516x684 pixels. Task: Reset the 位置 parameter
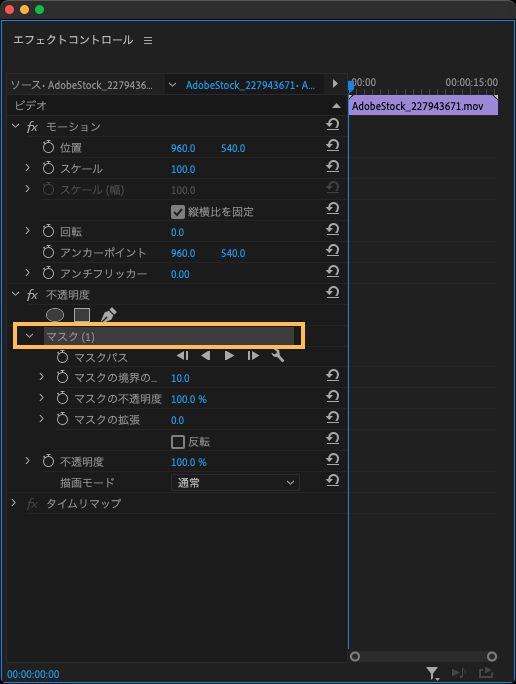(333, 145)
